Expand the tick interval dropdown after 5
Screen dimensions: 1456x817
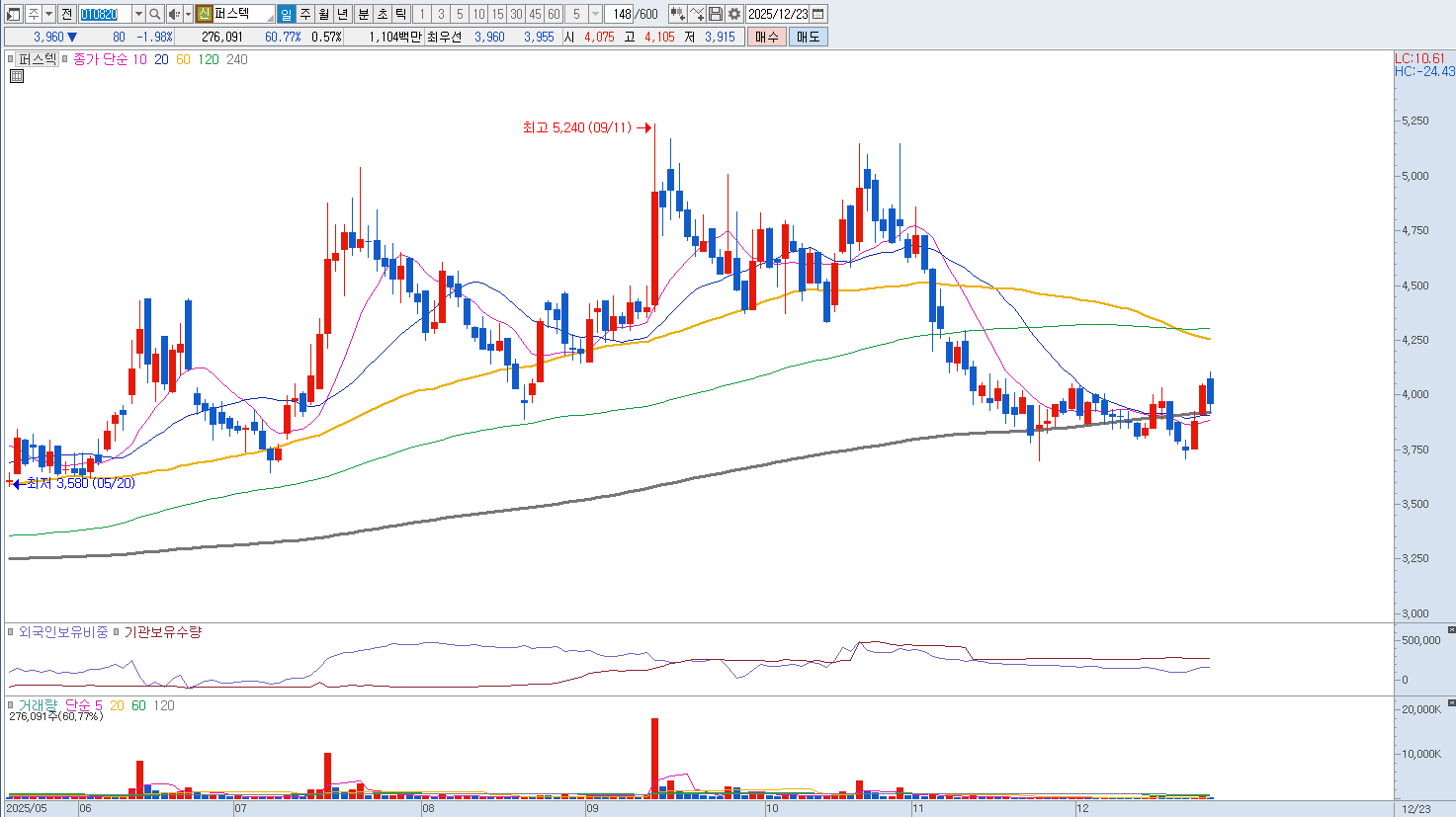coord(595,14)
